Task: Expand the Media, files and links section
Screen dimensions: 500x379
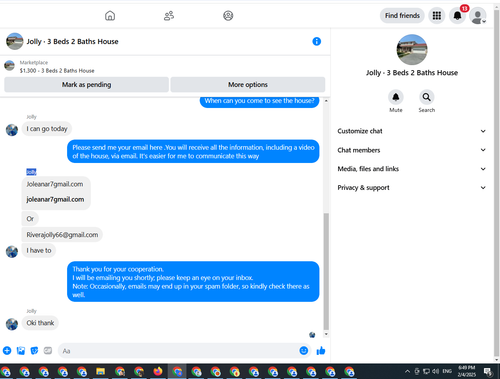Action: (x=412, y=169)
